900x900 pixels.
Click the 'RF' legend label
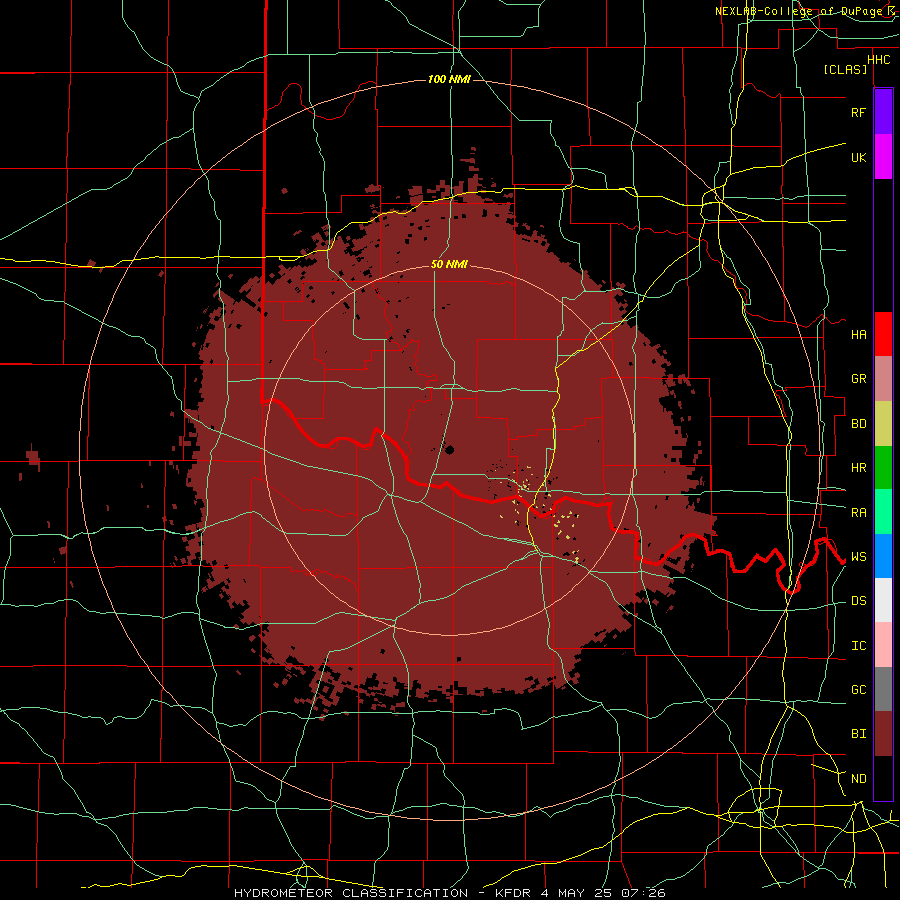click(x=859, y=112)
